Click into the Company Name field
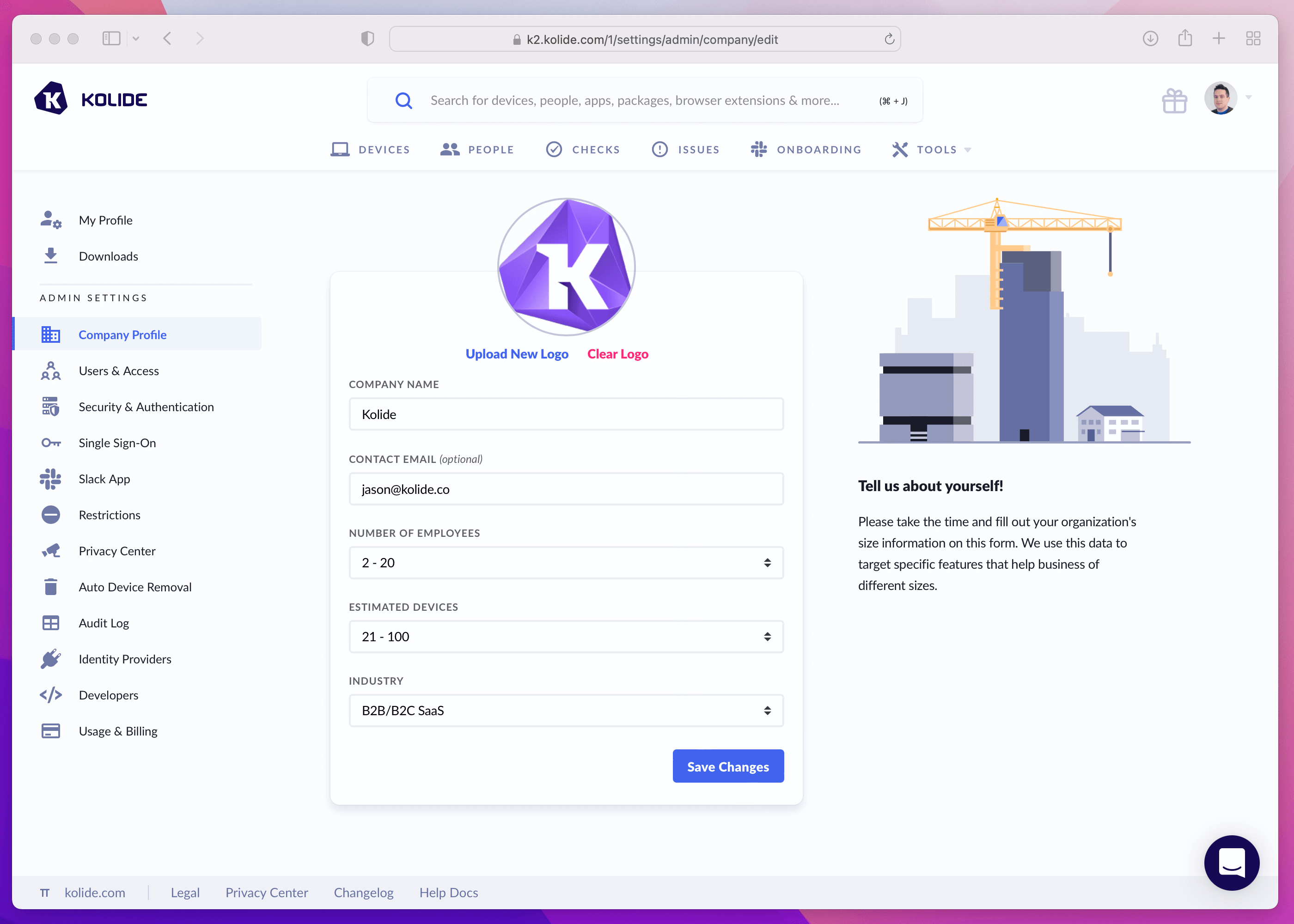Viewport: 1294px width, 924px height. point(566,414)
